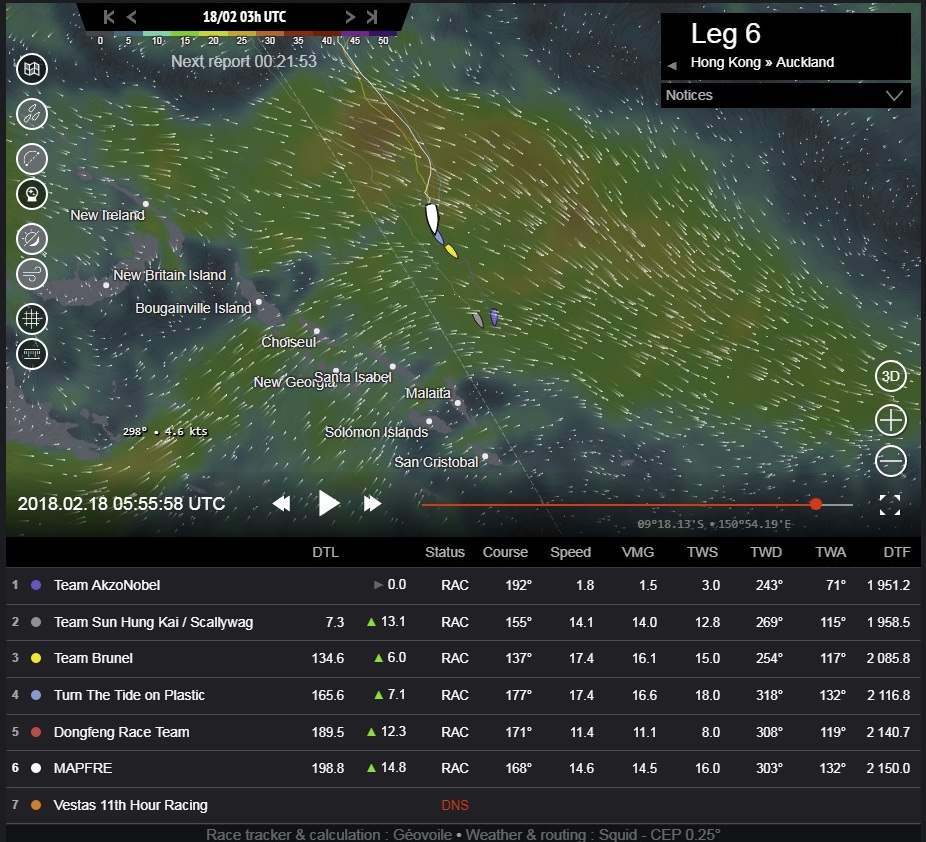Click the Hong Kong » Auckland route text
The image size is (926, 842).
[x=762, y=63]
